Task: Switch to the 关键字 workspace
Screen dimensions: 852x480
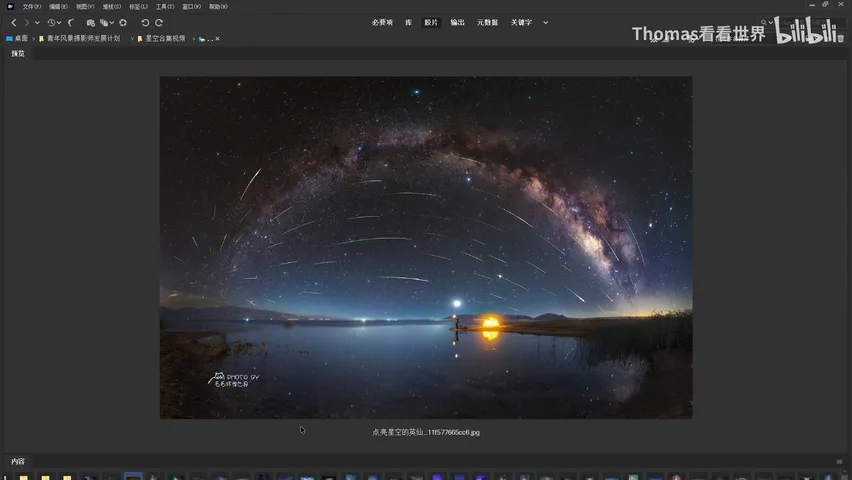Action: (x=521, y=22)
